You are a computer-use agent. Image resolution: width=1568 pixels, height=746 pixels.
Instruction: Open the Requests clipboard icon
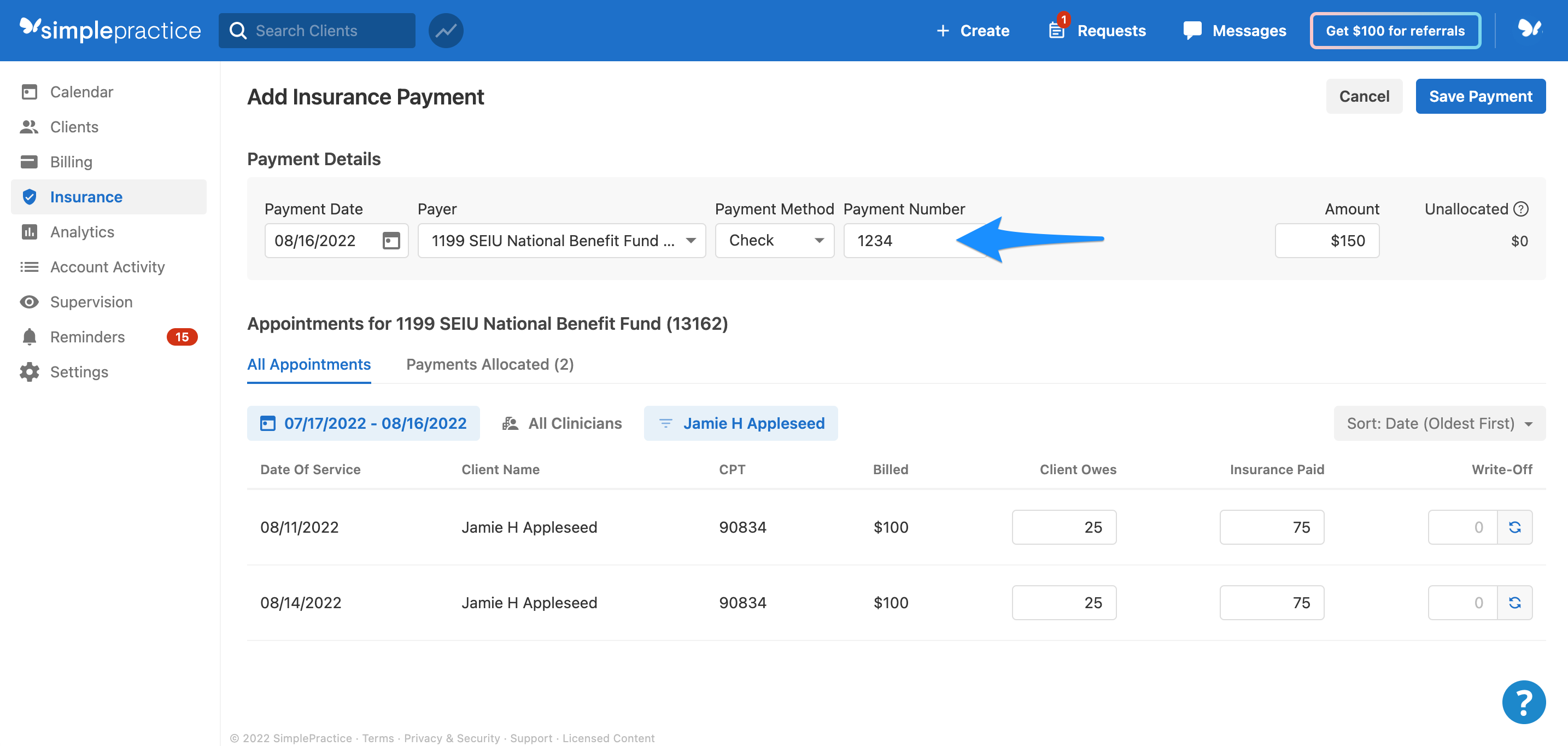1056,31
